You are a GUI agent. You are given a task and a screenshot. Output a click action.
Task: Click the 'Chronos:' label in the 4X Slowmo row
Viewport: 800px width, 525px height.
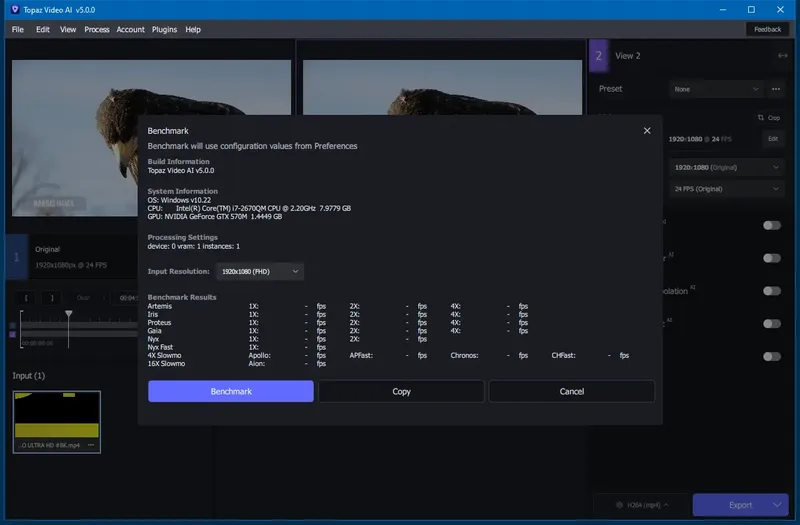point(464,355)
